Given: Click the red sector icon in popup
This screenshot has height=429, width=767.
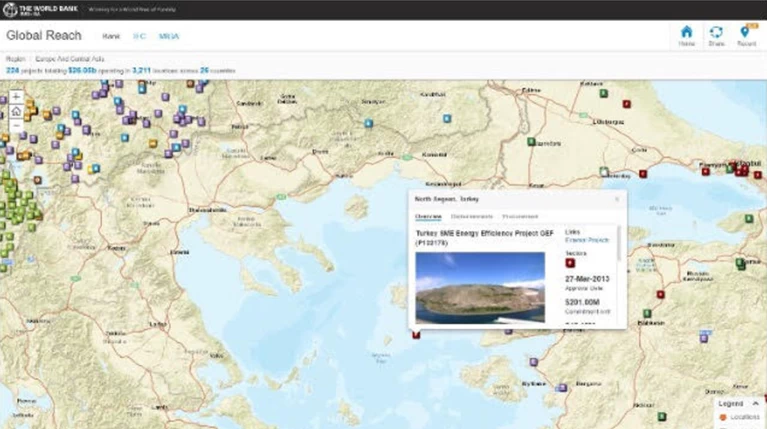Looking at the screenshot, I should tap(570, 263).
